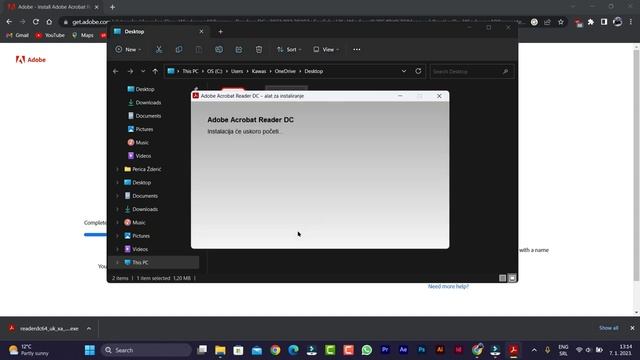Open the New dropdown in File Explorer
This screenshot has height=360, width=640.
click(x=128, y=49)
